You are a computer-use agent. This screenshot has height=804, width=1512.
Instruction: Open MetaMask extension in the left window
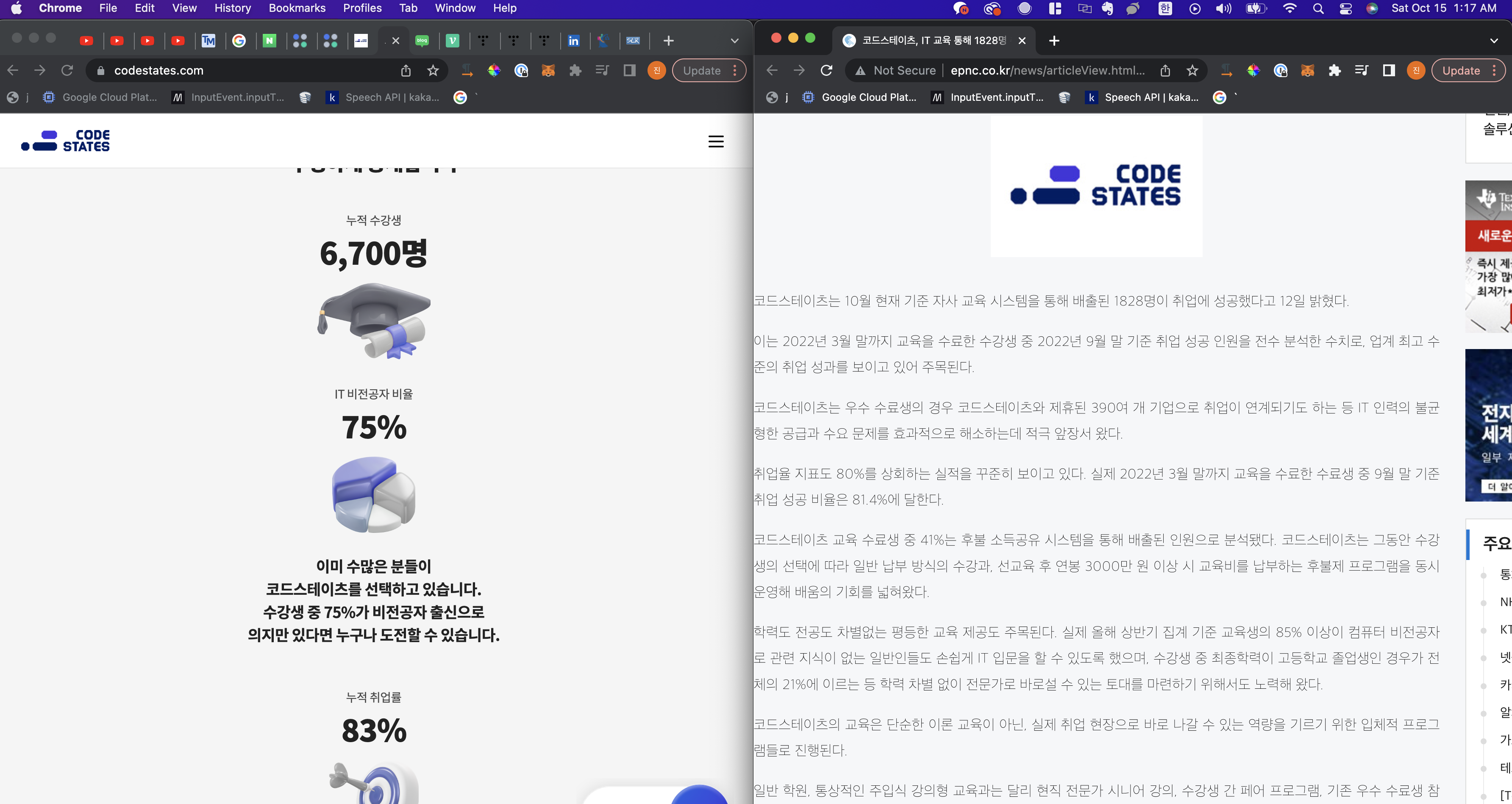click(548, 70)
